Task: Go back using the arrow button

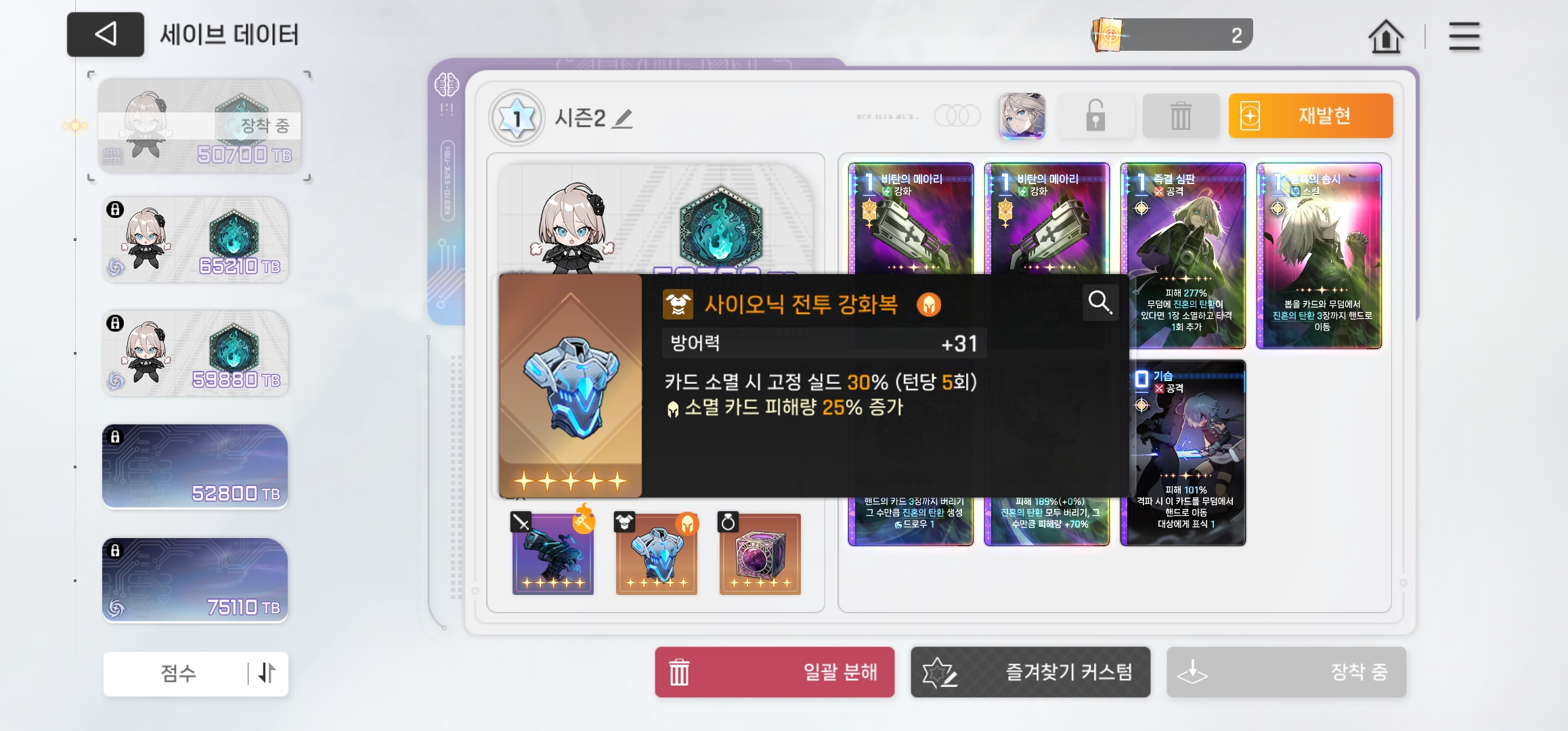Action: point(106,34)
